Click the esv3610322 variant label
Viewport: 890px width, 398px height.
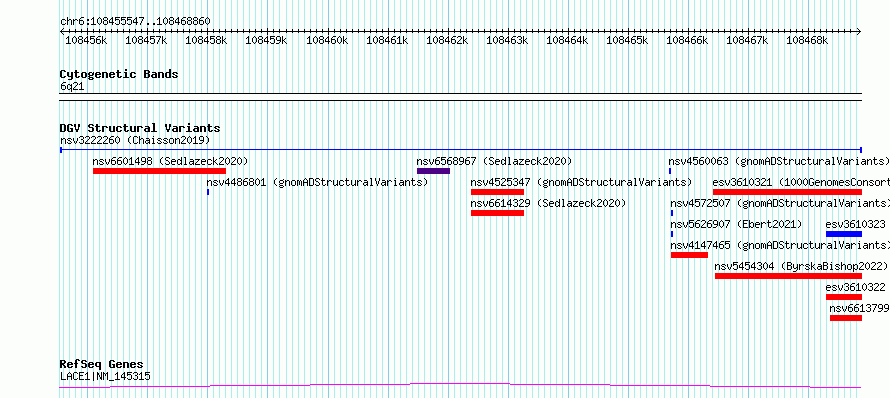pyautogui.click(x=855, y=287)
